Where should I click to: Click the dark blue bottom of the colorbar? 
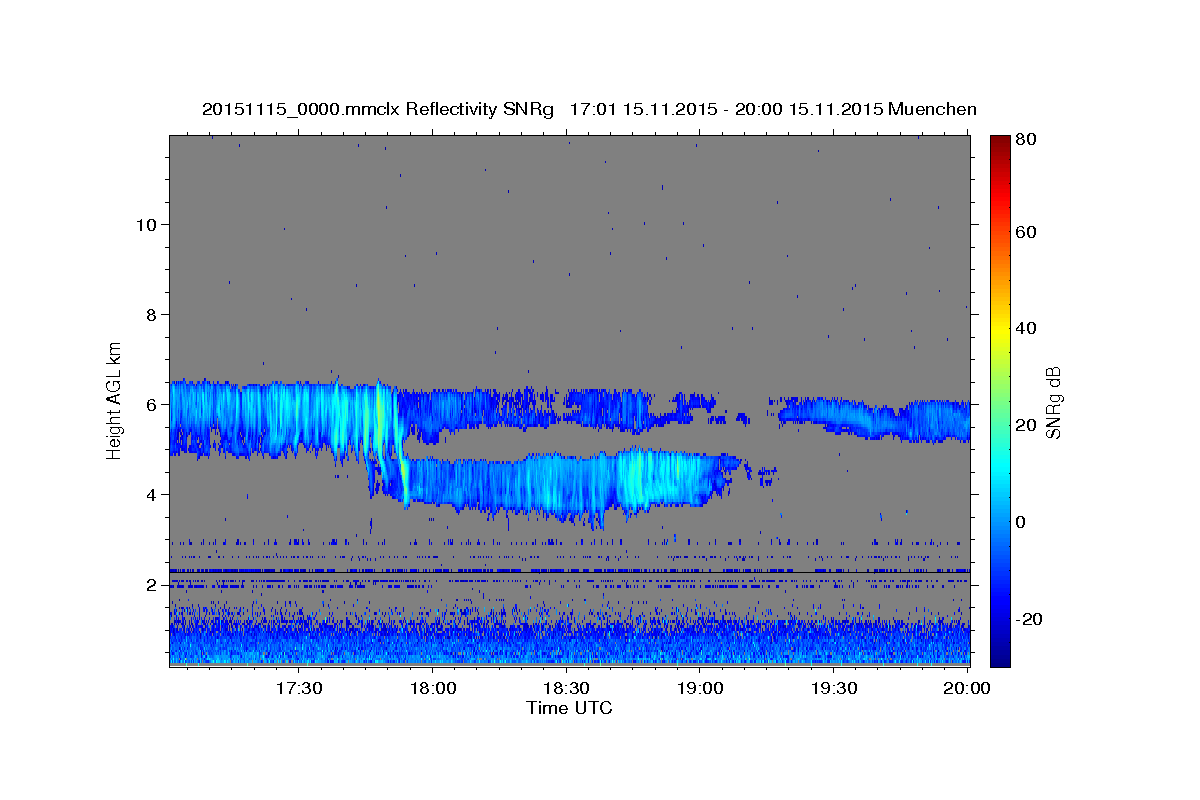click(x=1000, y=656)
